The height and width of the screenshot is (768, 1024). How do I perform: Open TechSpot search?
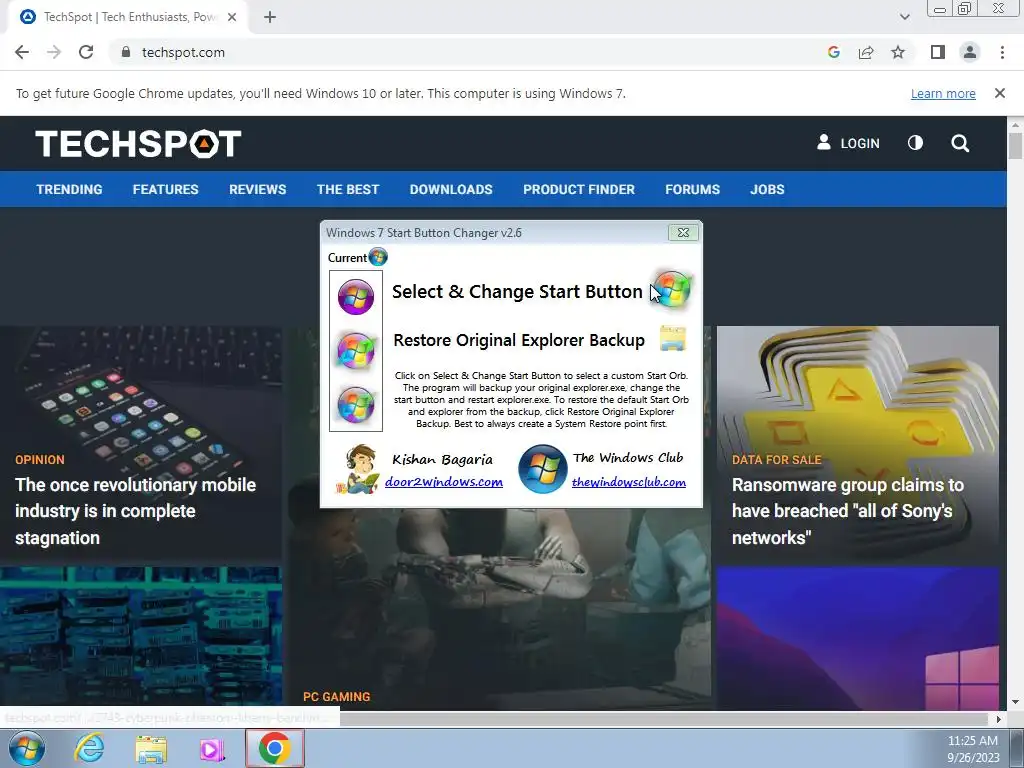click(x=960, y=143)
